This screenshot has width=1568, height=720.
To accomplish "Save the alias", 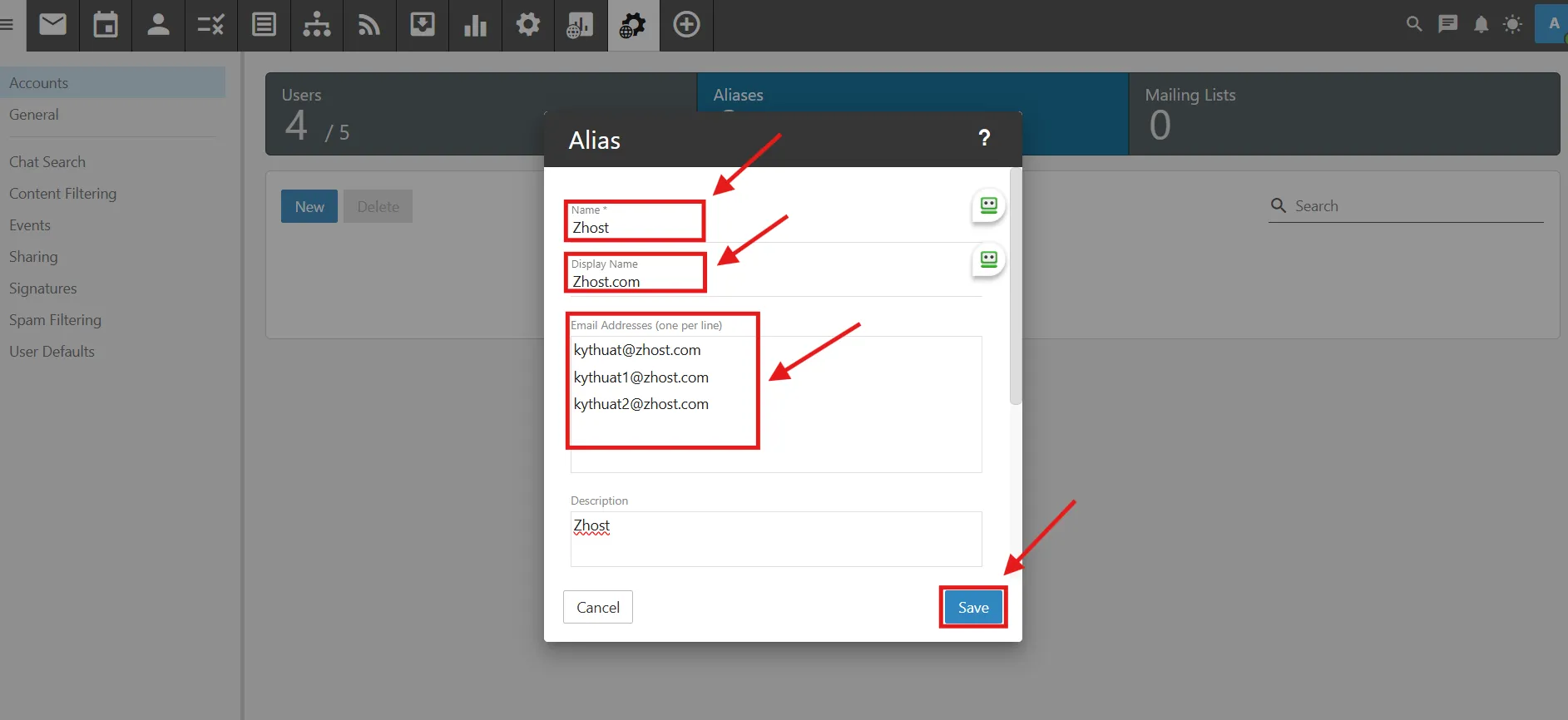I will pos(972,608).
